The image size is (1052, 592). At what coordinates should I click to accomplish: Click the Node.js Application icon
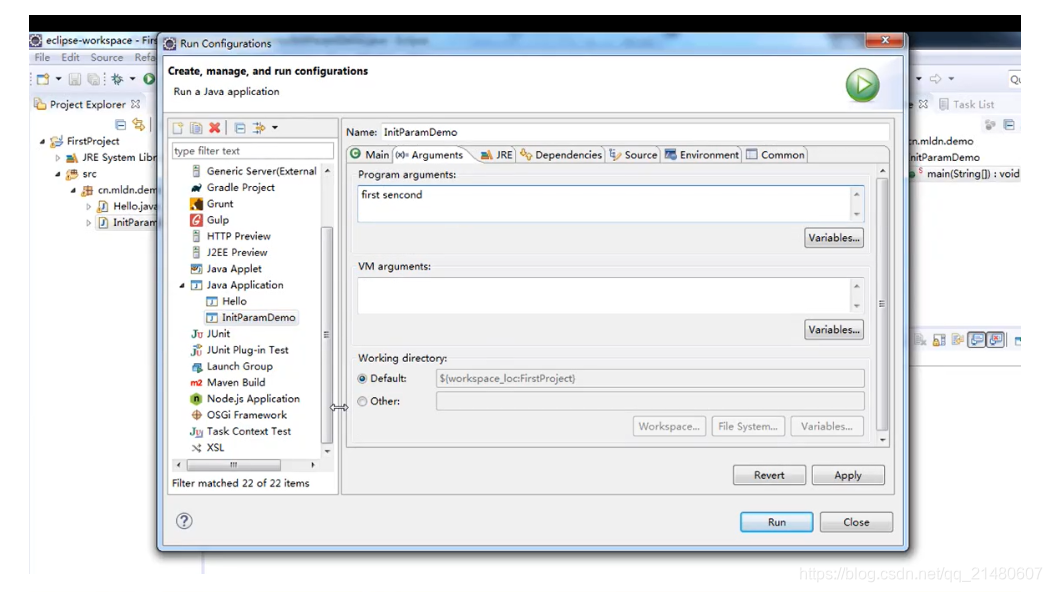coord(196,399)
